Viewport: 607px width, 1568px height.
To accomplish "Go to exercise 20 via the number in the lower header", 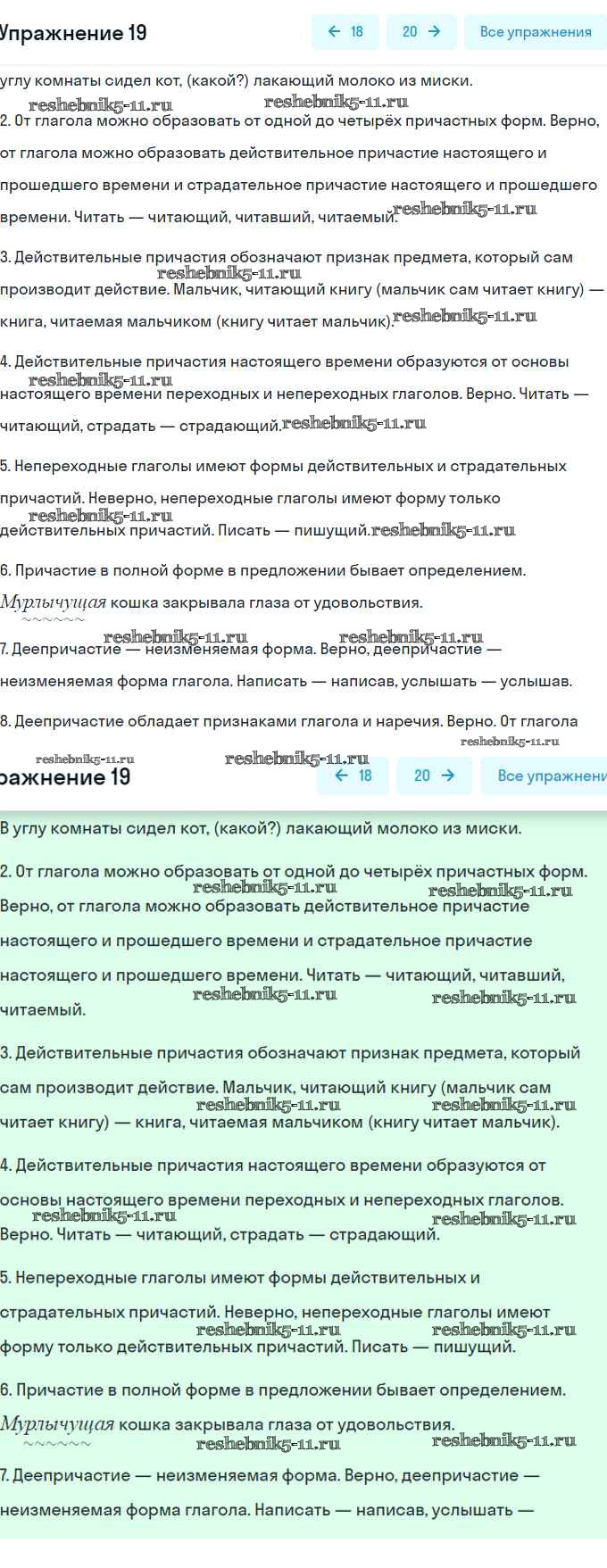I will (422, 776).
